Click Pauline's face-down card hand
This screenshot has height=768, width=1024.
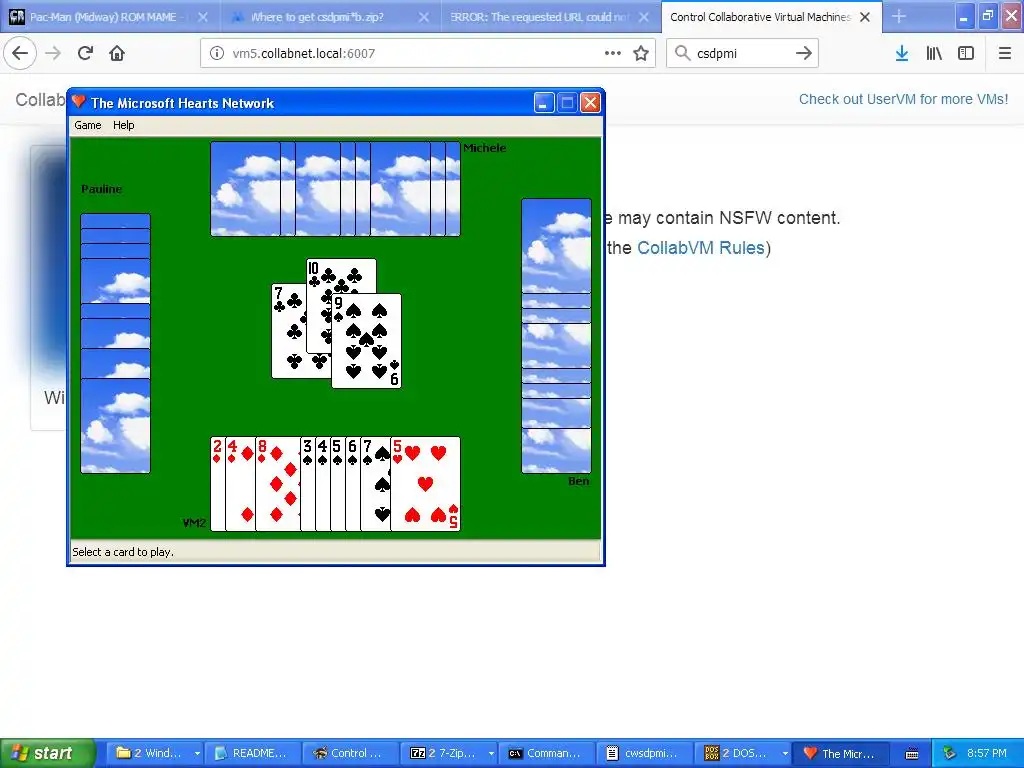click(x=116, y=343)
